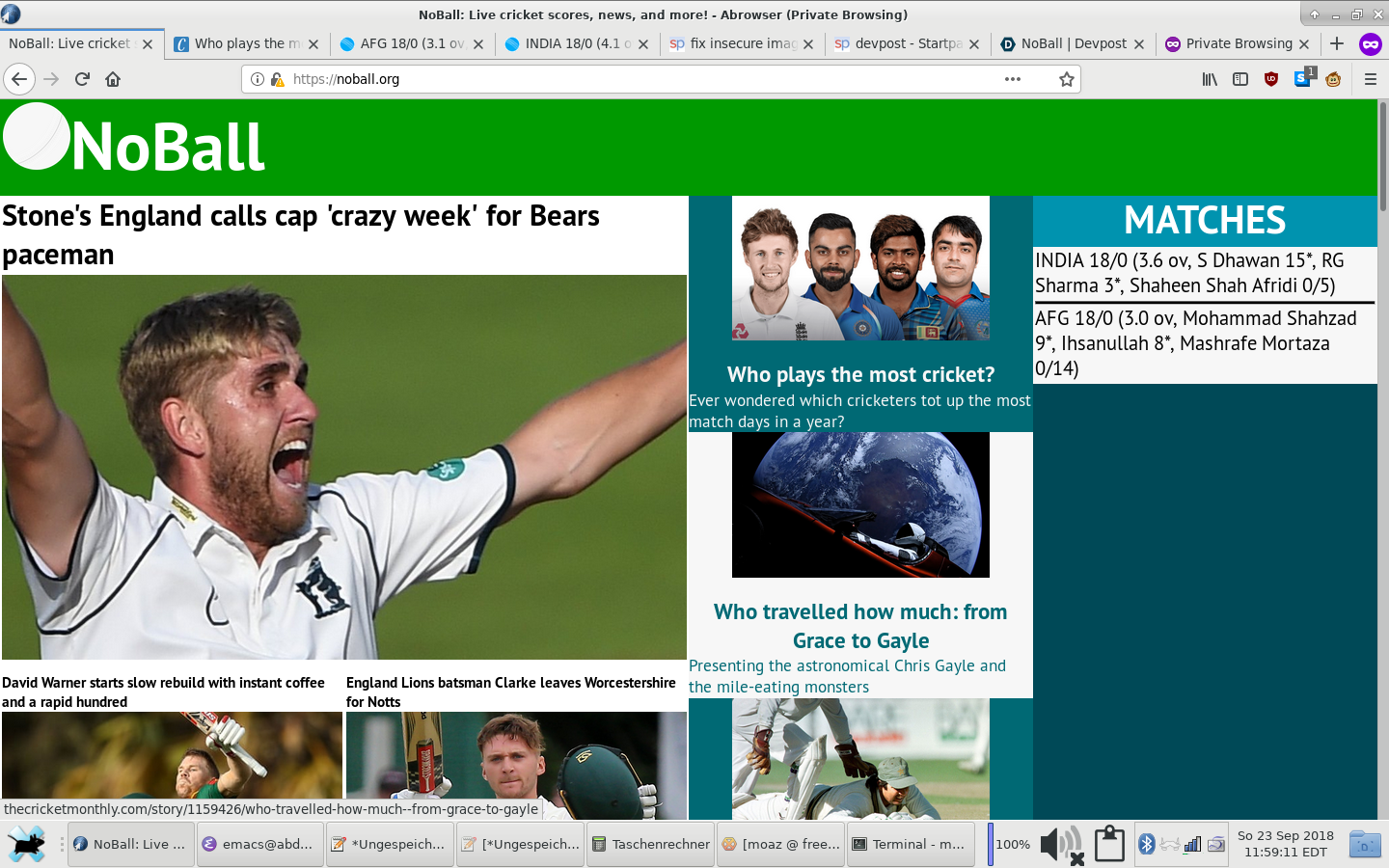This screenshot has height=868, width=1389.
Task: Click the page vertical scrollbar
Action: [x=1382, y=156]
